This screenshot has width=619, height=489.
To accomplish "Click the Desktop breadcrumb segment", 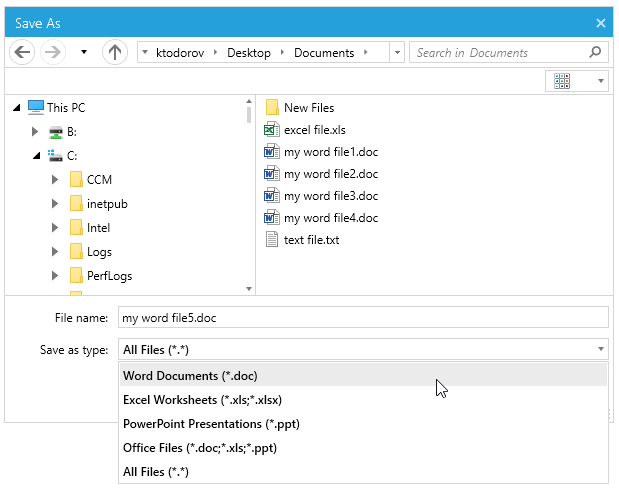I will (x=249, y=53).
